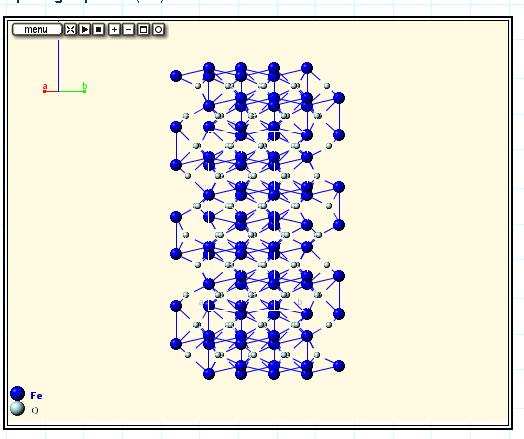Click the green 'b' axis label
This screenshot has width=524, height=439.
(85, 86)
